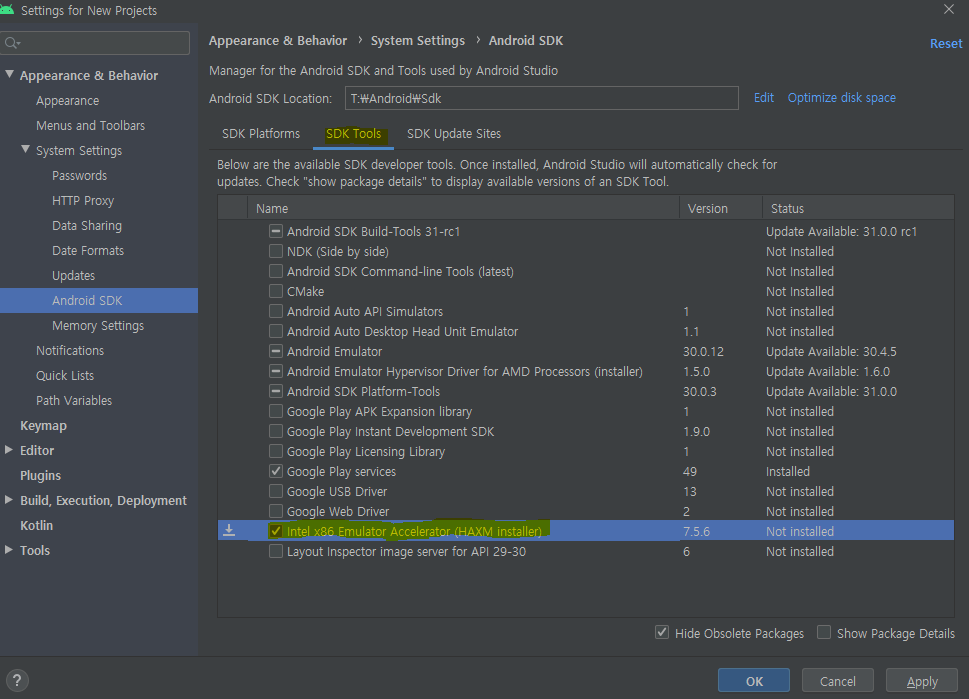Select HTTP Proxy settings

[x=83, y=200]
